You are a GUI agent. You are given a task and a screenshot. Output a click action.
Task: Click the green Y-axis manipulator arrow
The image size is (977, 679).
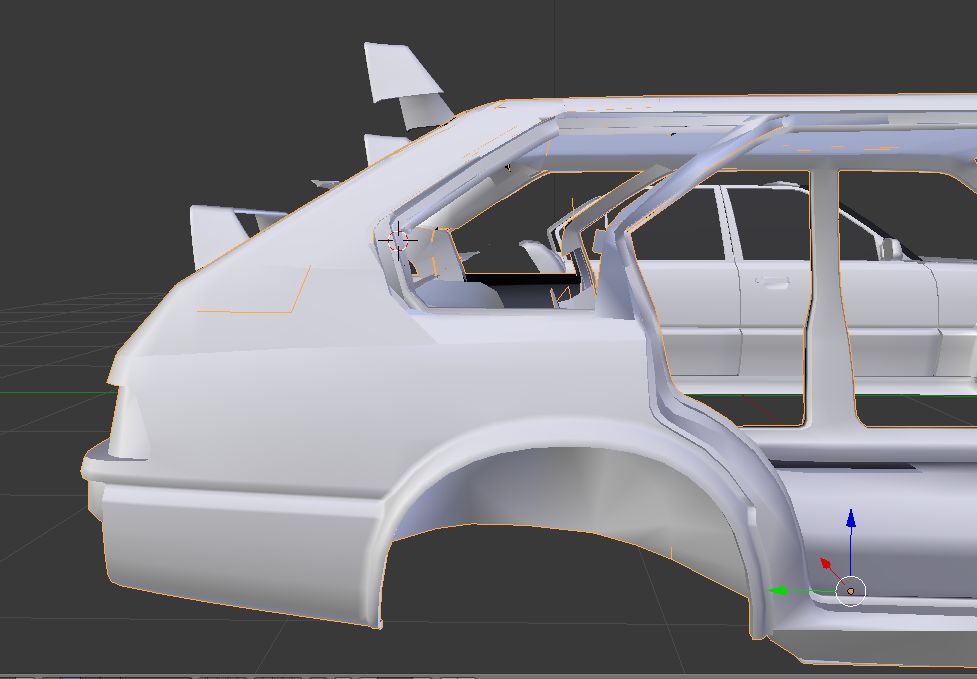click(x=774, y=591)
